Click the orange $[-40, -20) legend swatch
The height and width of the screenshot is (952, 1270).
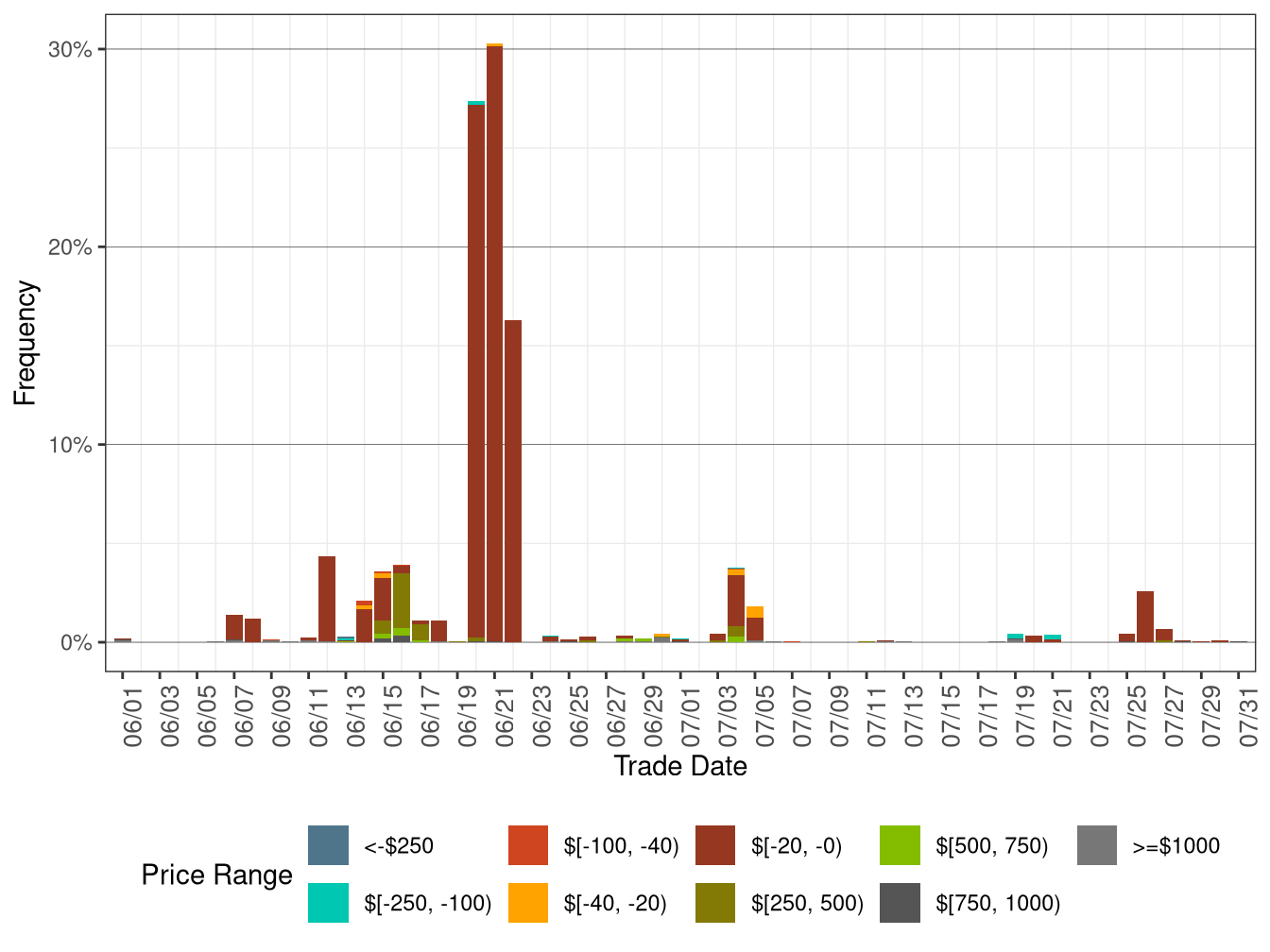(x=528, y=903)
